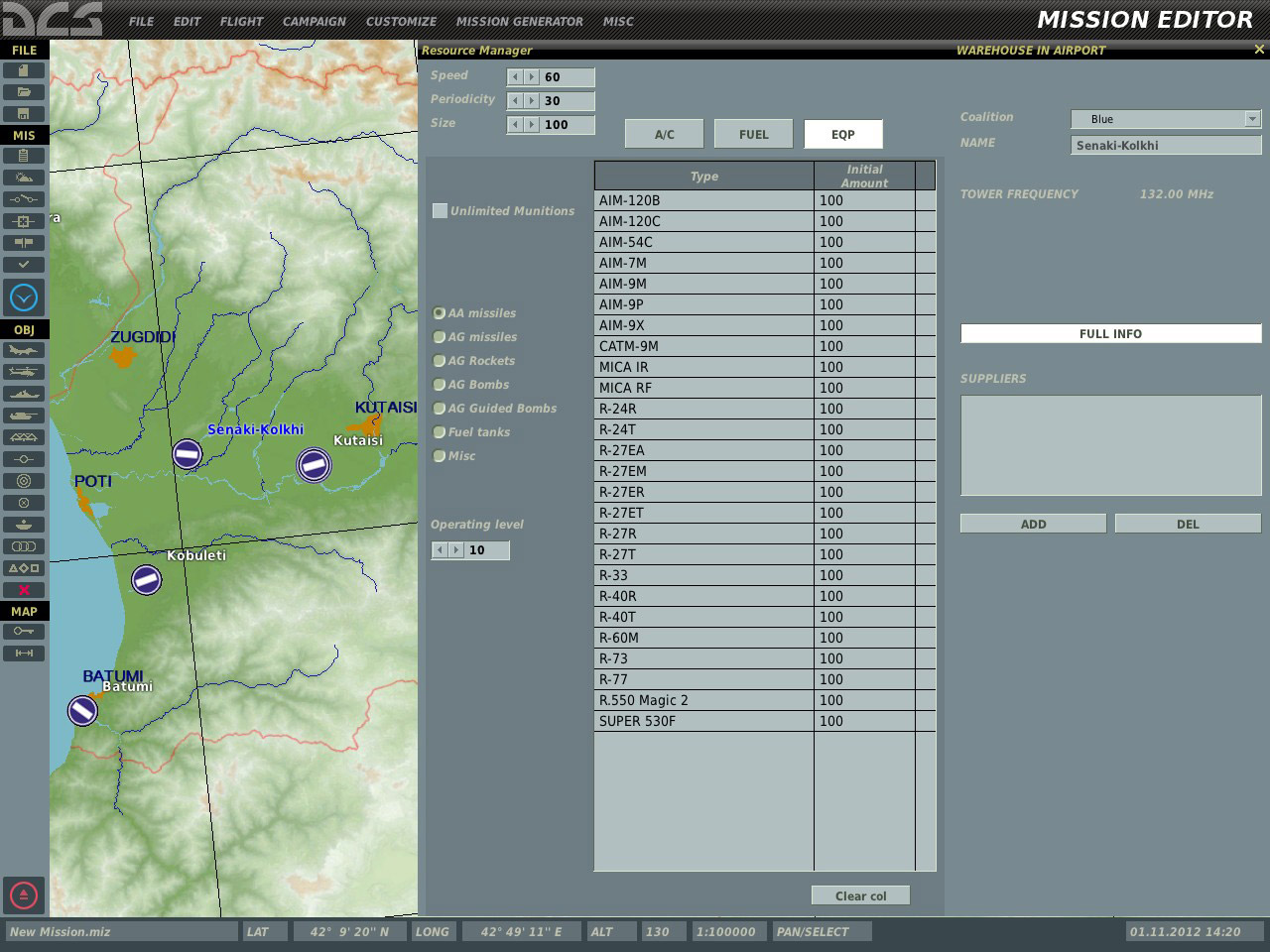Enable the Unlimited Munitions checkbox
1270x952 pixels.
pos(440,210)
